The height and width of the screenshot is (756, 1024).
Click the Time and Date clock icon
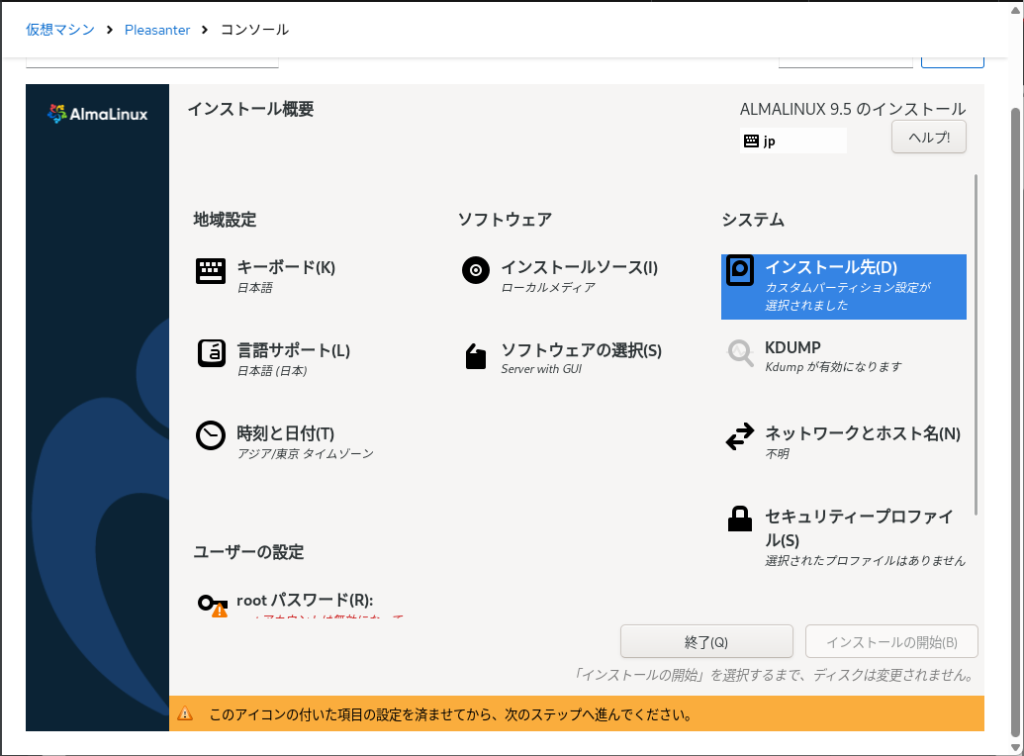click(x=210, y=436)
